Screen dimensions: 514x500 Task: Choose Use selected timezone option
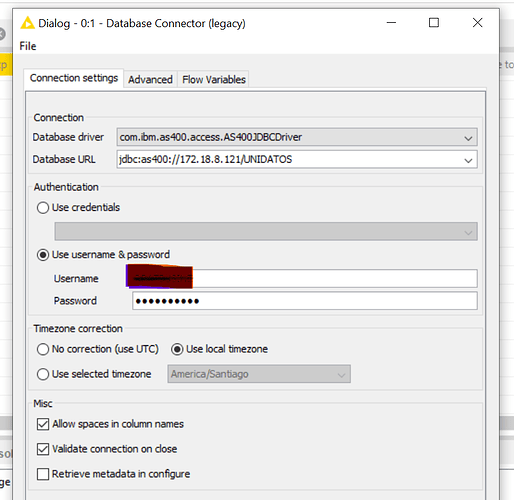(43, 374)
